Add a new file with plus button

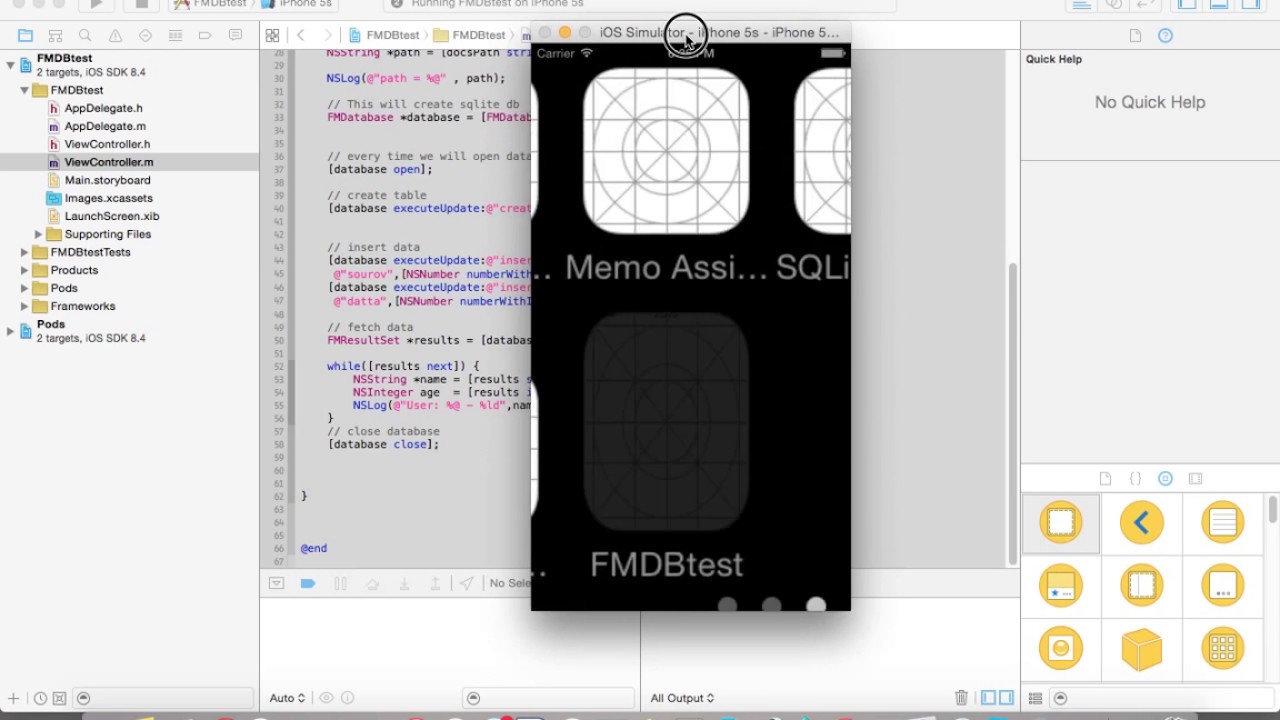13,698
